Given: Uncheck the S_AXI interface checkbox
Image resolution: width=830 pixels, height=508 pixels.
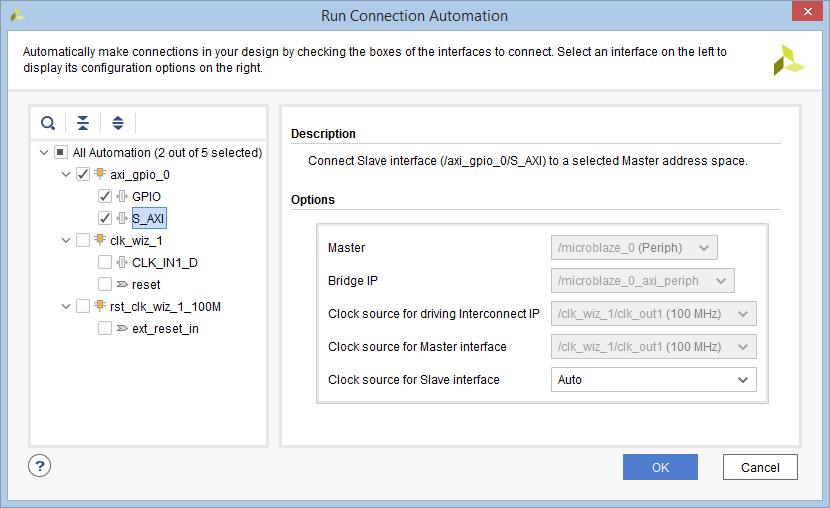Looking at the screenshot, I should (105, 218).
